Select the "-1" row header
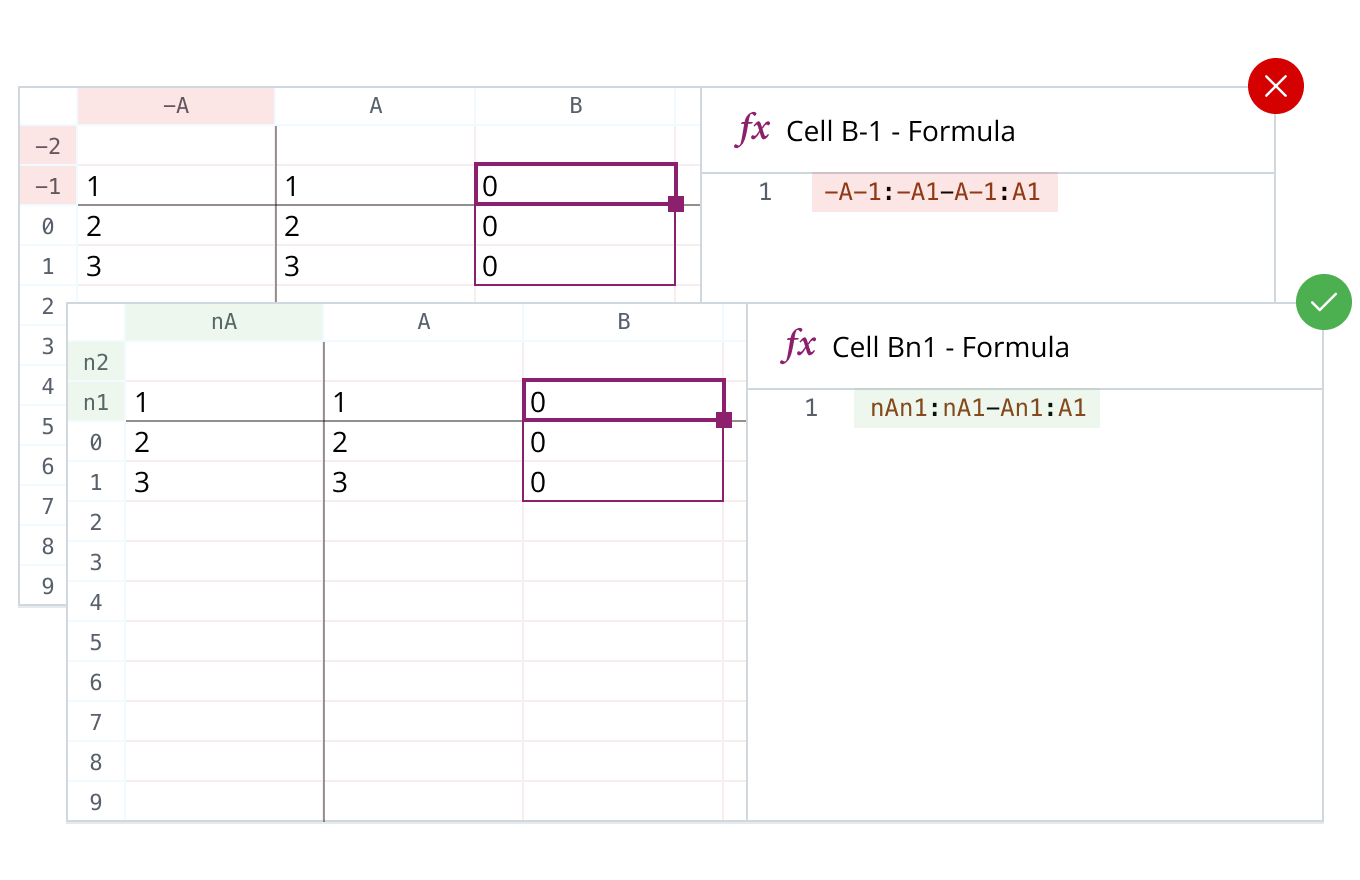Image resolution: width=1360 pixels, height=880 pixels. pos(48,187)
